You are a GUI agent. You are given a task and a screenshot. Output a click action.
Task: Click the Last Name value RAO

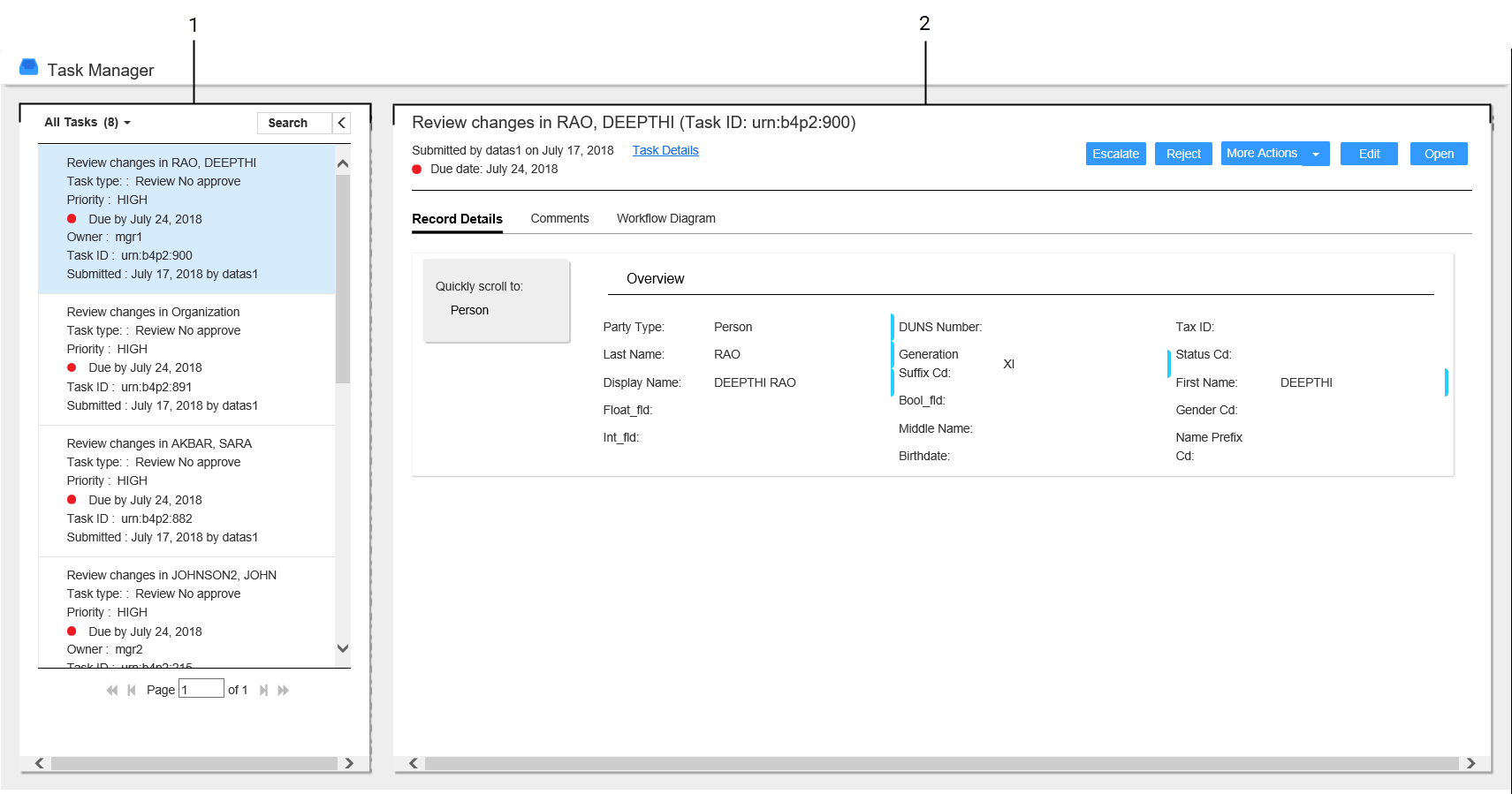point(727,354)
